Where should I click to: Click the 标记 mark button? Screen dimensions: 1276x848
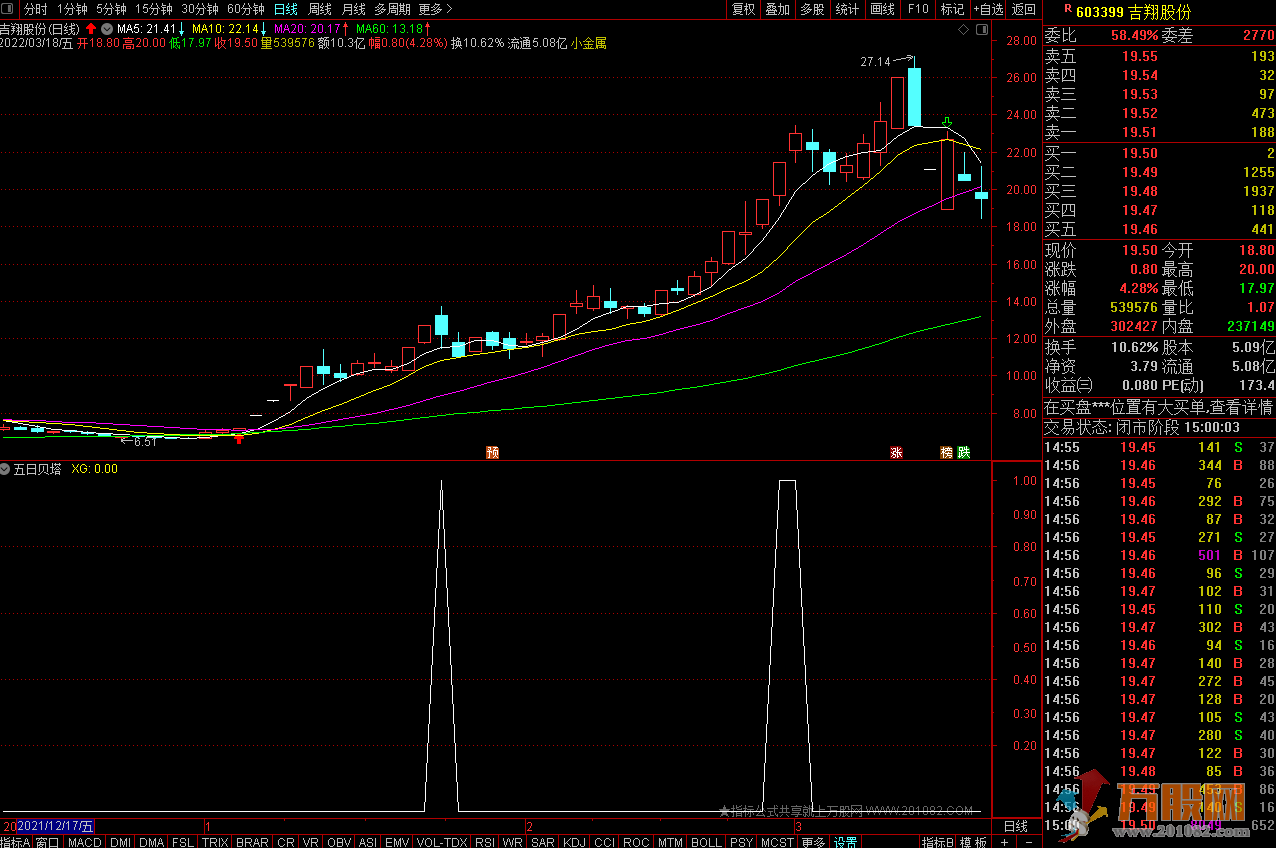pyautogui.click(x=952, y=9)
